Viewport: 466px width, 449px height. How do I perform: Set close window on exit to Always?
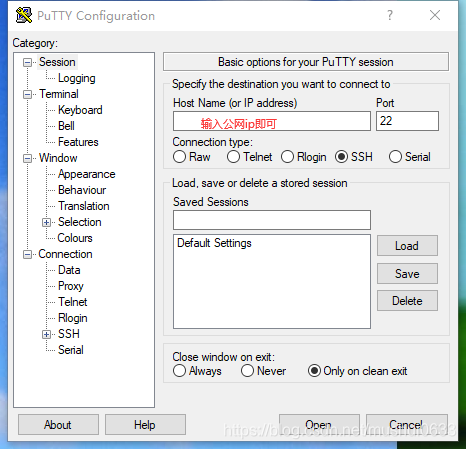[x=179, y=371]
